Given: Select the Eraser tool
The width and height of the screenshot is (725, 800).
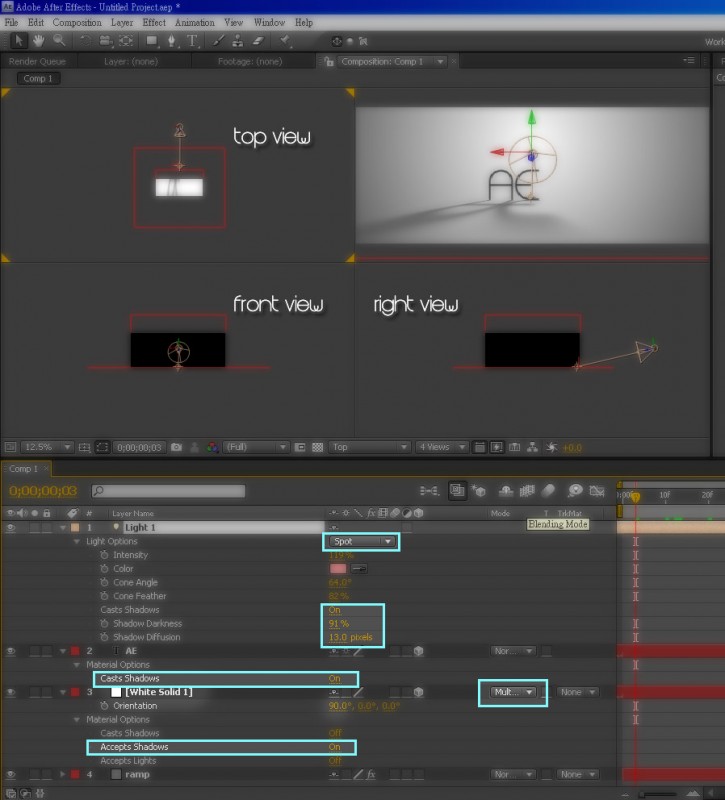Looking at the screenshot, I should [x=259, y=40].
